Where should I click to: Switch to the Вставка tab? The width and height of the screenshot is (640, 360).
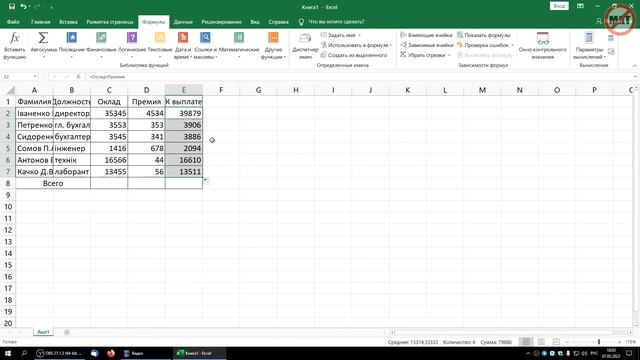(x=68, y=22)
